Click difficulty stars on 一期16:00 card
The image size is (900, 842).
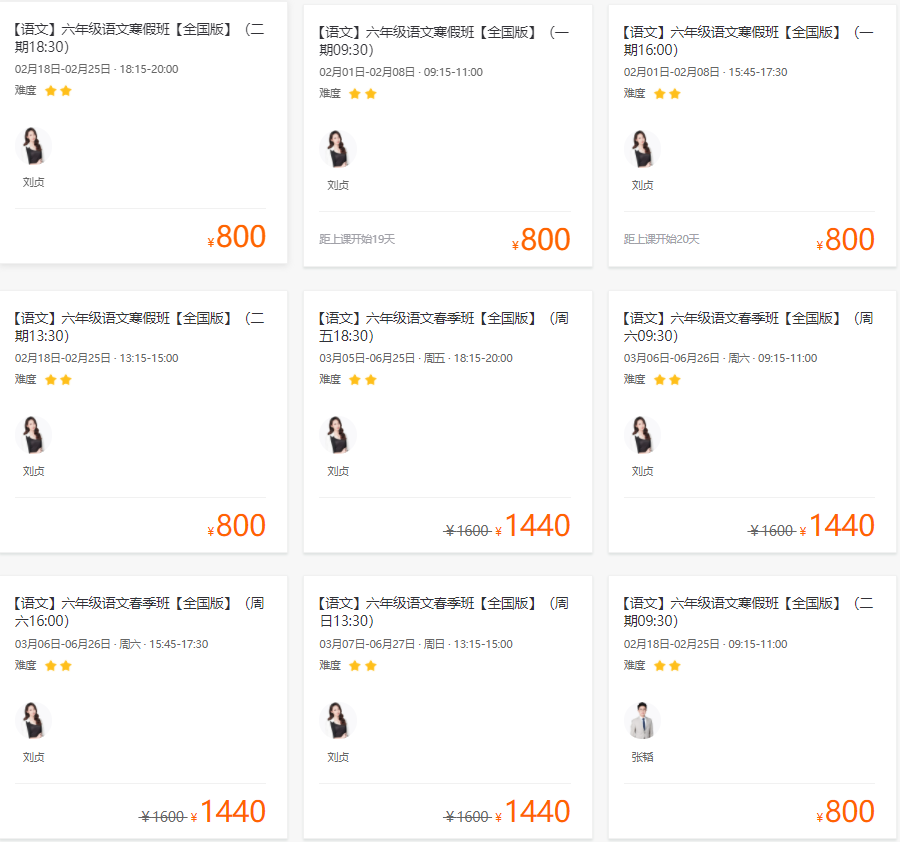coord(667,94)
